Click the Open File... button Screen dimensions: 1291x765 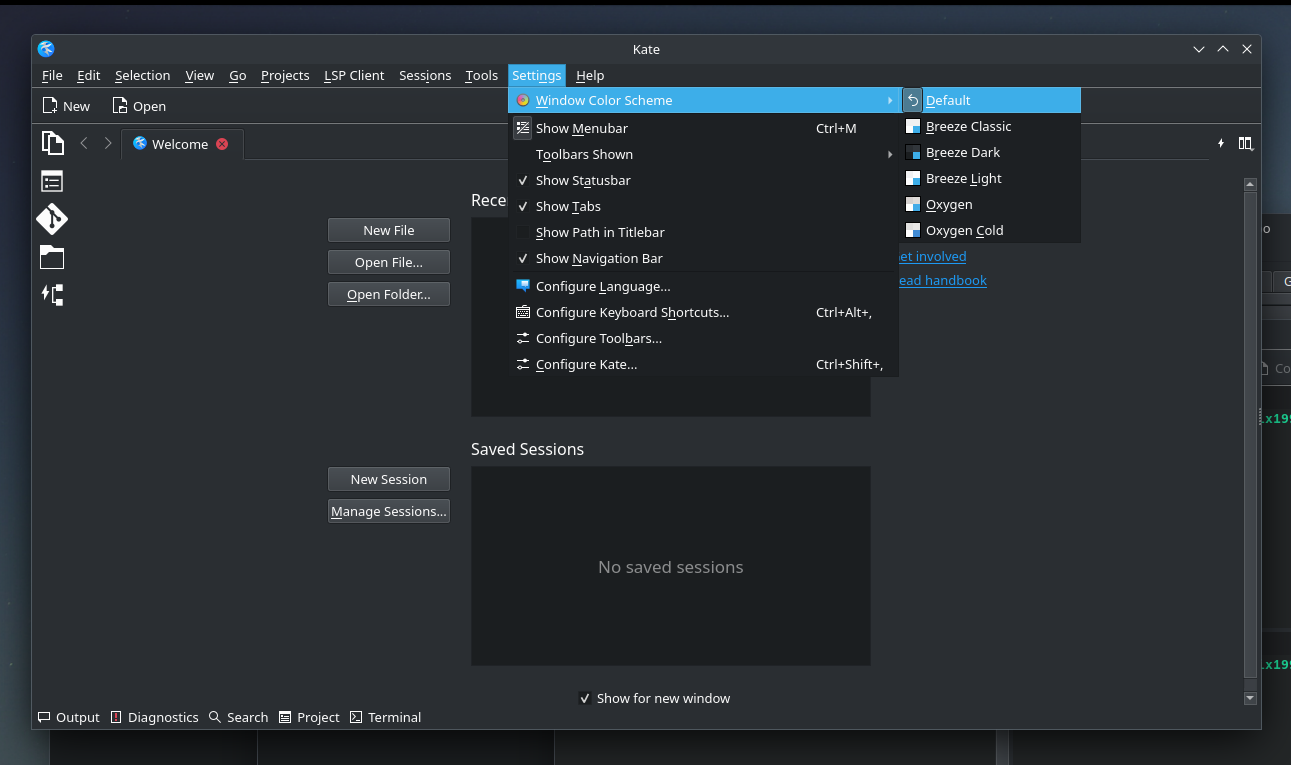[x=389, y=262]
